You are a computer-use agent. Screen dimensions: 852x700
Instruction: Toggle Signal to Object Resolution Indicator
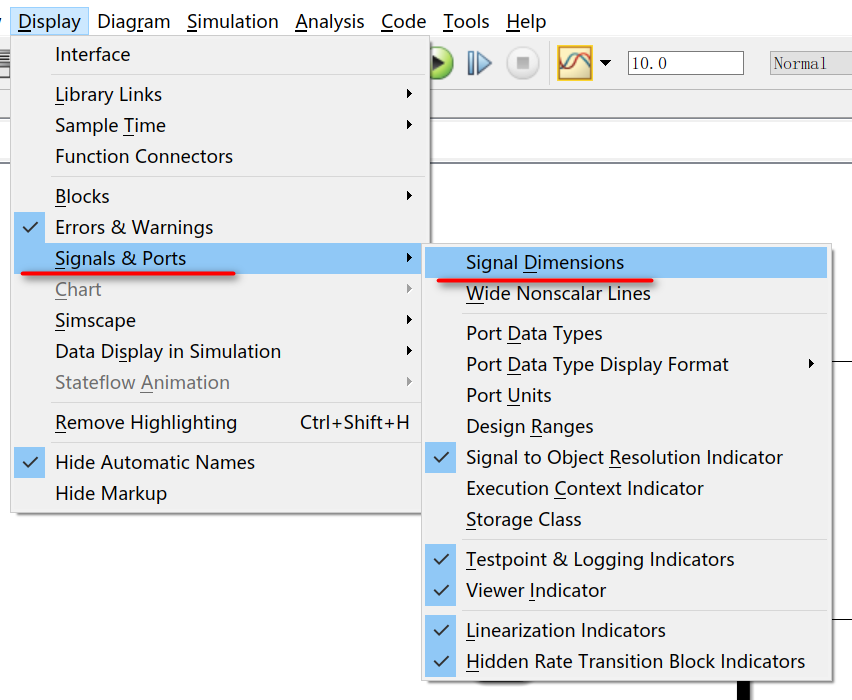pos(626,458)
